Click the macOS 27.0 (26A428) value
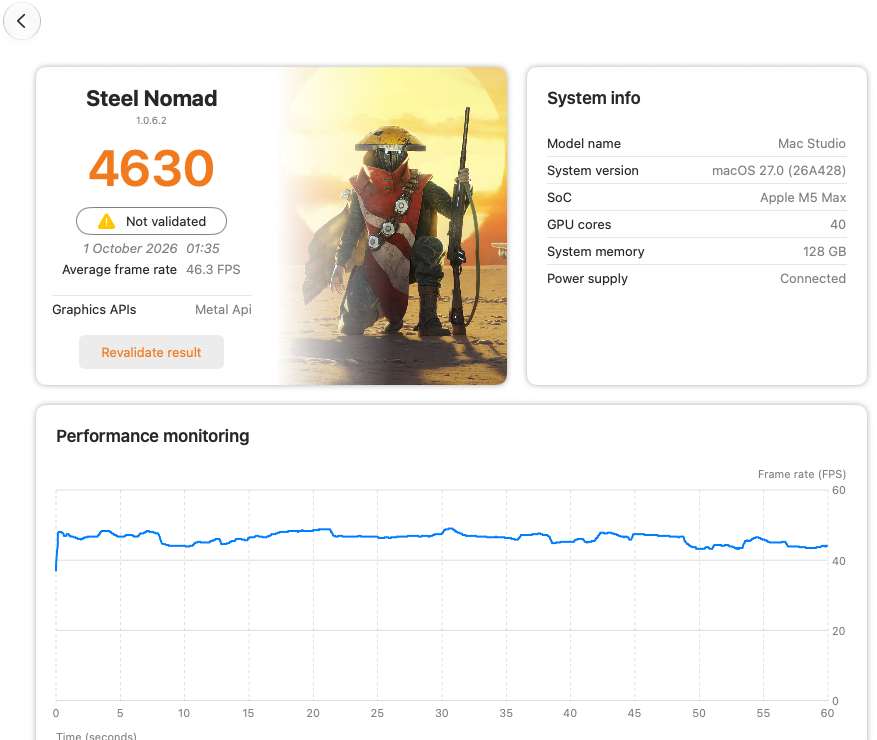Viewport: 877px width, 740px height. (779, 171)
